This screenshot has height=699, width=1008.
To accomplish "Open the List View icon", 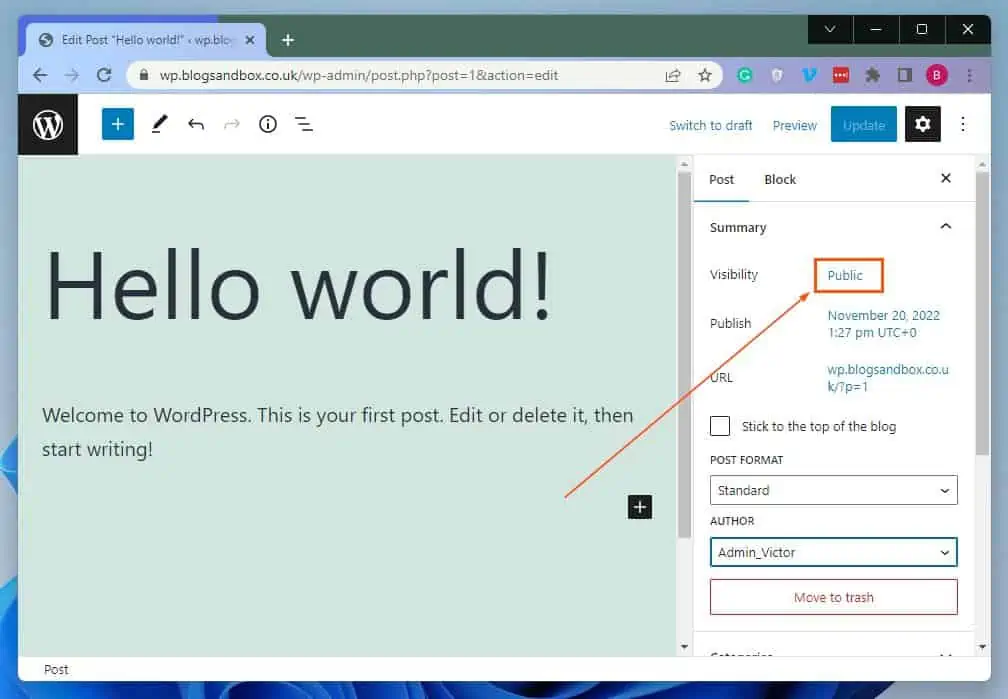I will 303,124.
